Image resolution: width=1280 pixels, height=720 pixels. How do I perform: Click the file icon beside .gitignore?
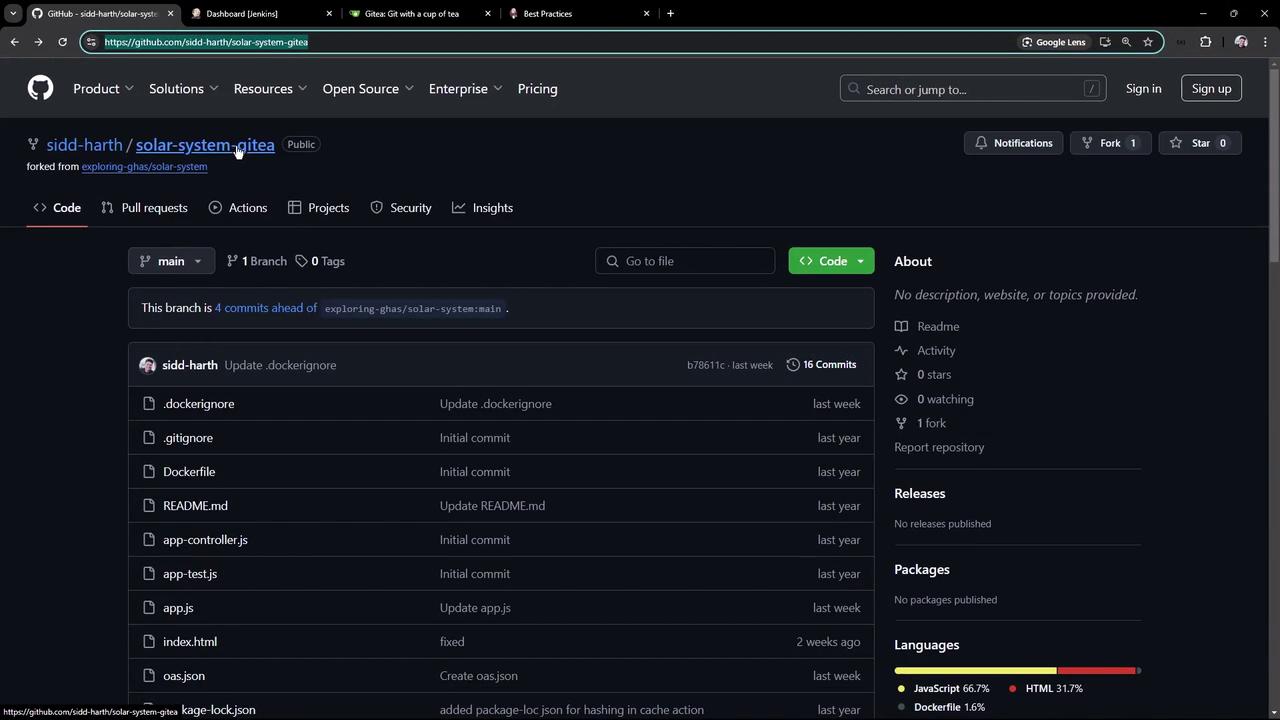point(149,438)
